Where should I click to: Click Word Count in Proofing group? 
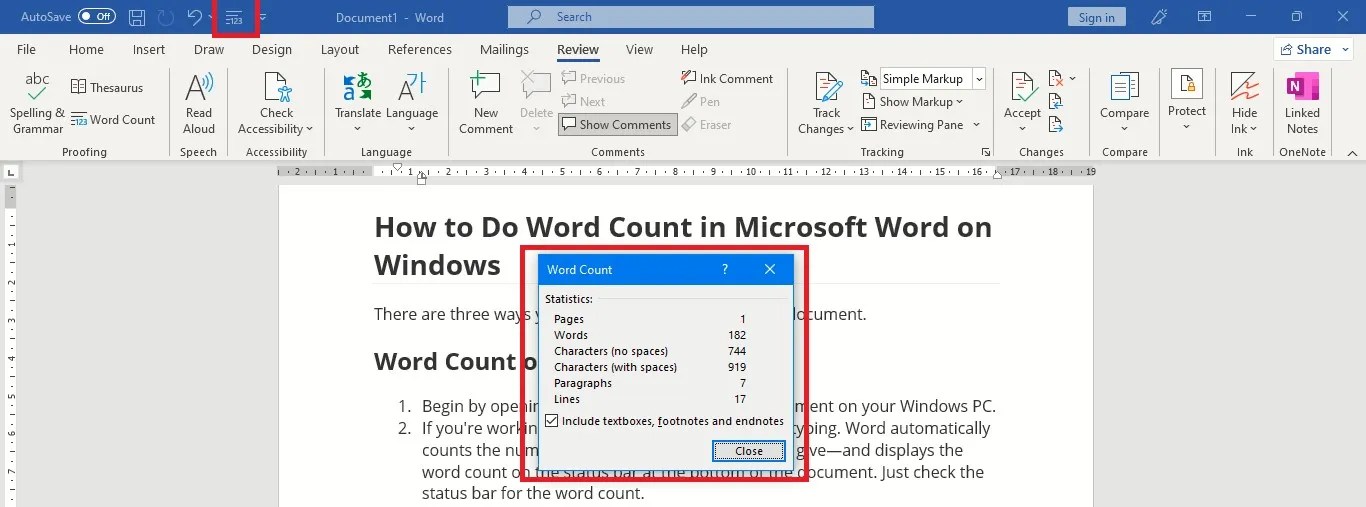[113, 119]
